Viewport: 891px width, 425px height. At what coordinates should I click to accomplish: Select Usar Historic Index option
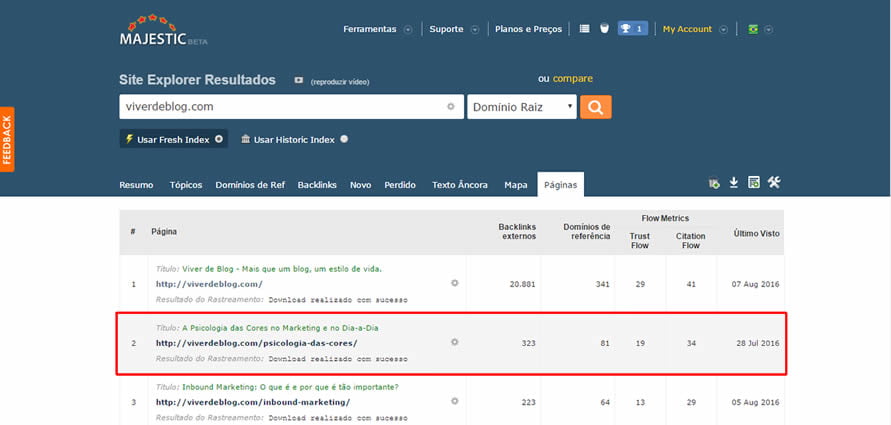294,139
